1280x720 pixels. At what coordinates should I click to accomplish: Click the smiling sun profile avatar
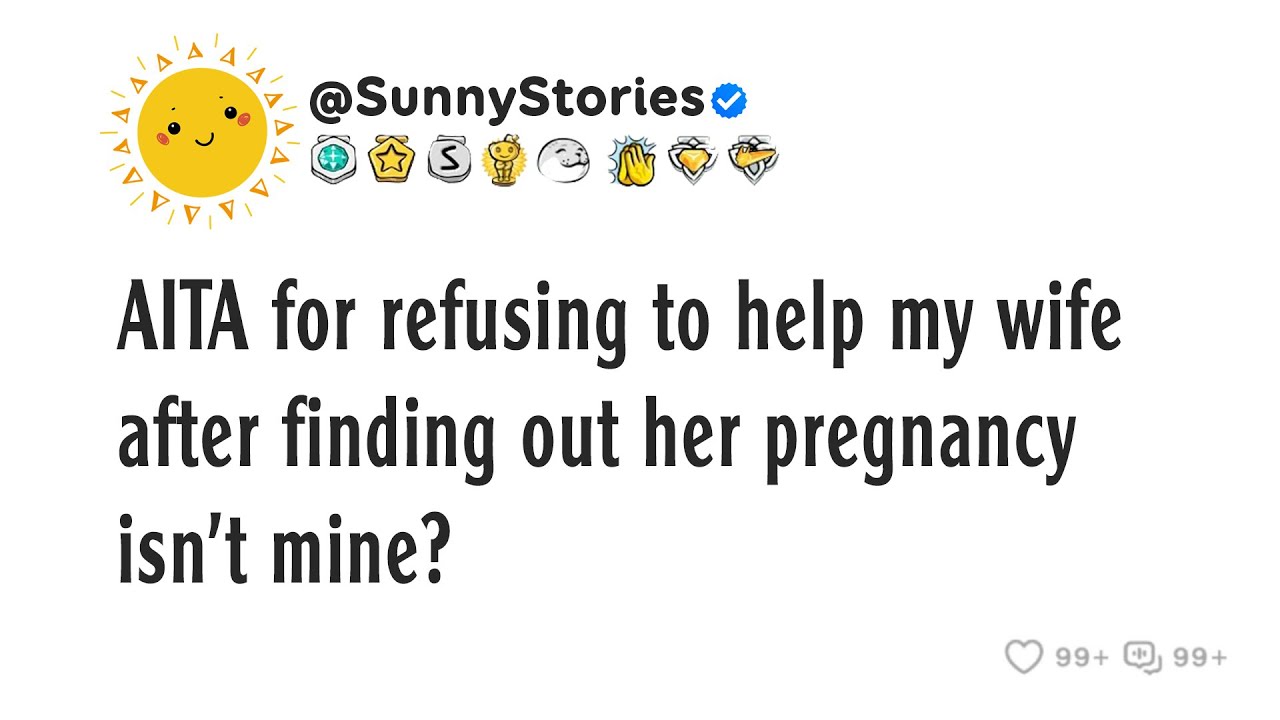coord(203,130)
